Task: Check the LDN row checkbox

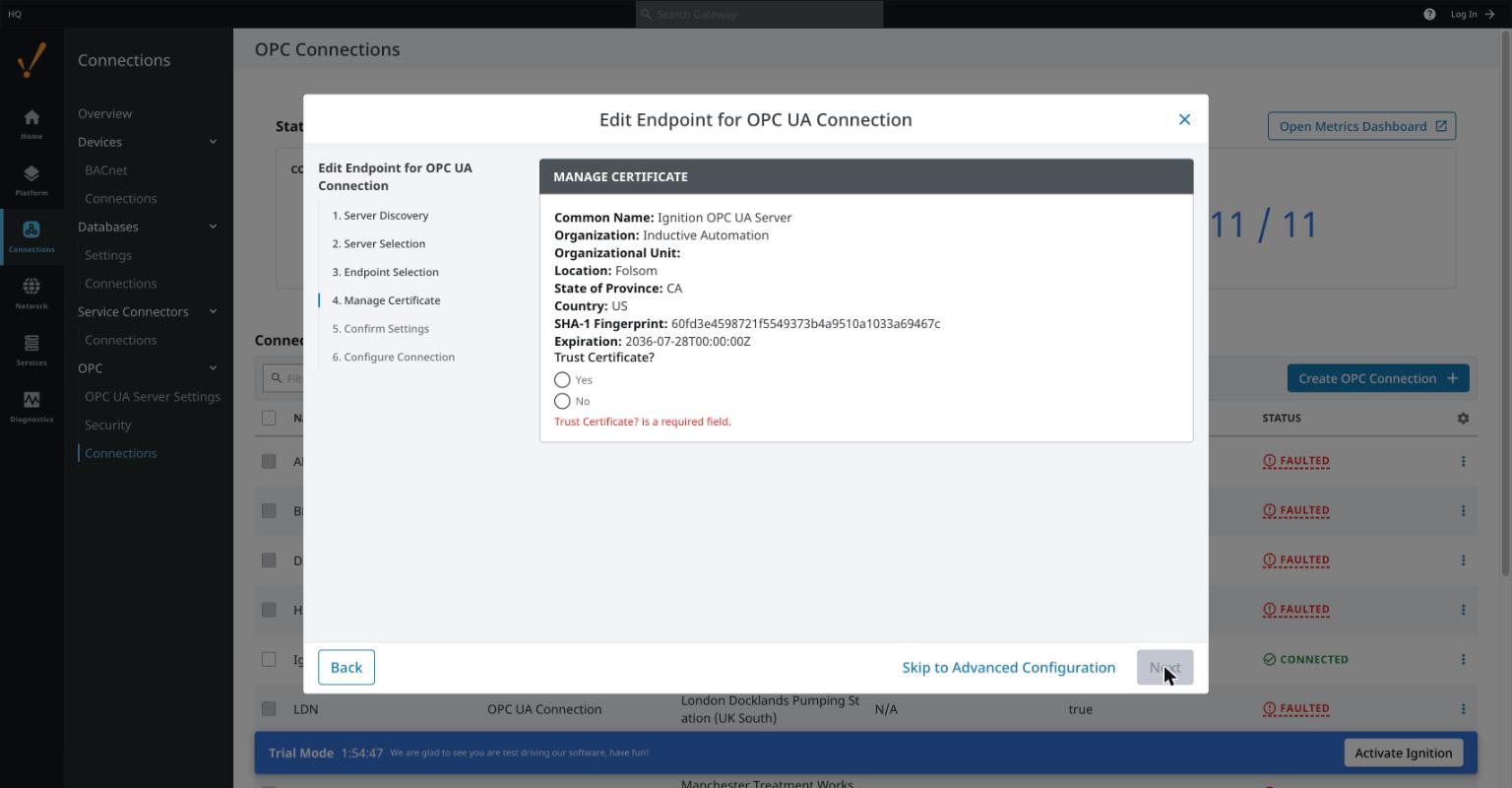Action: (x=269, y=708)
